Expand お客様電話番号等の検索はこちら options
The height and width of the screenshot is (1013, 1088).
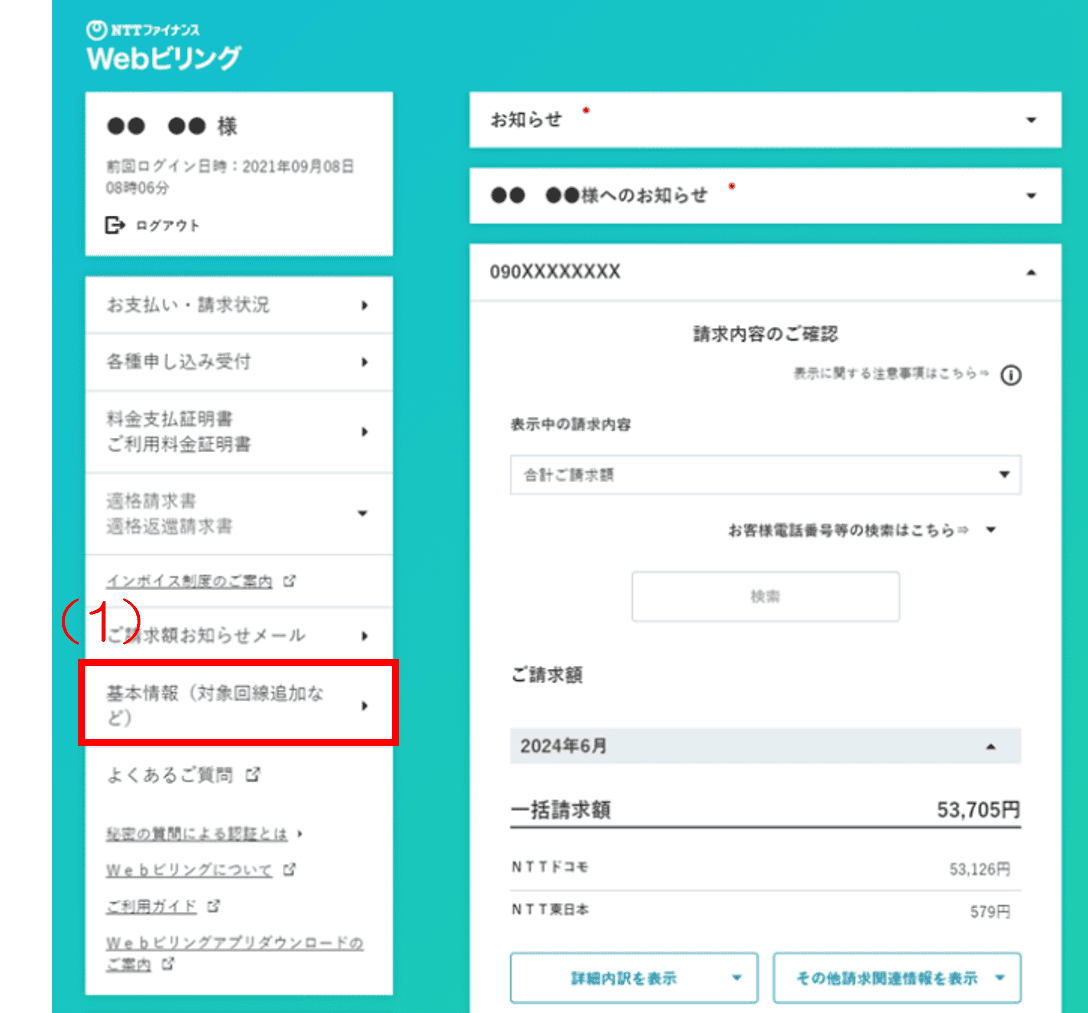tap(990, 530)
